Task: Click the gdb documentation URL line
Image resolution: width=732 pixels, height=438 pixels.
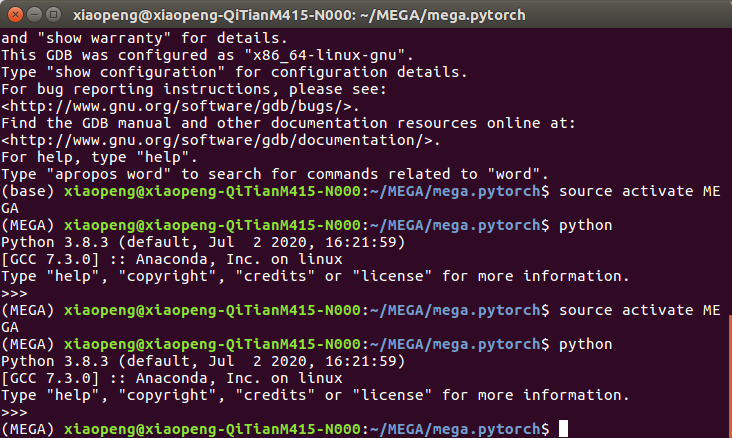Action: pos(220,141)
